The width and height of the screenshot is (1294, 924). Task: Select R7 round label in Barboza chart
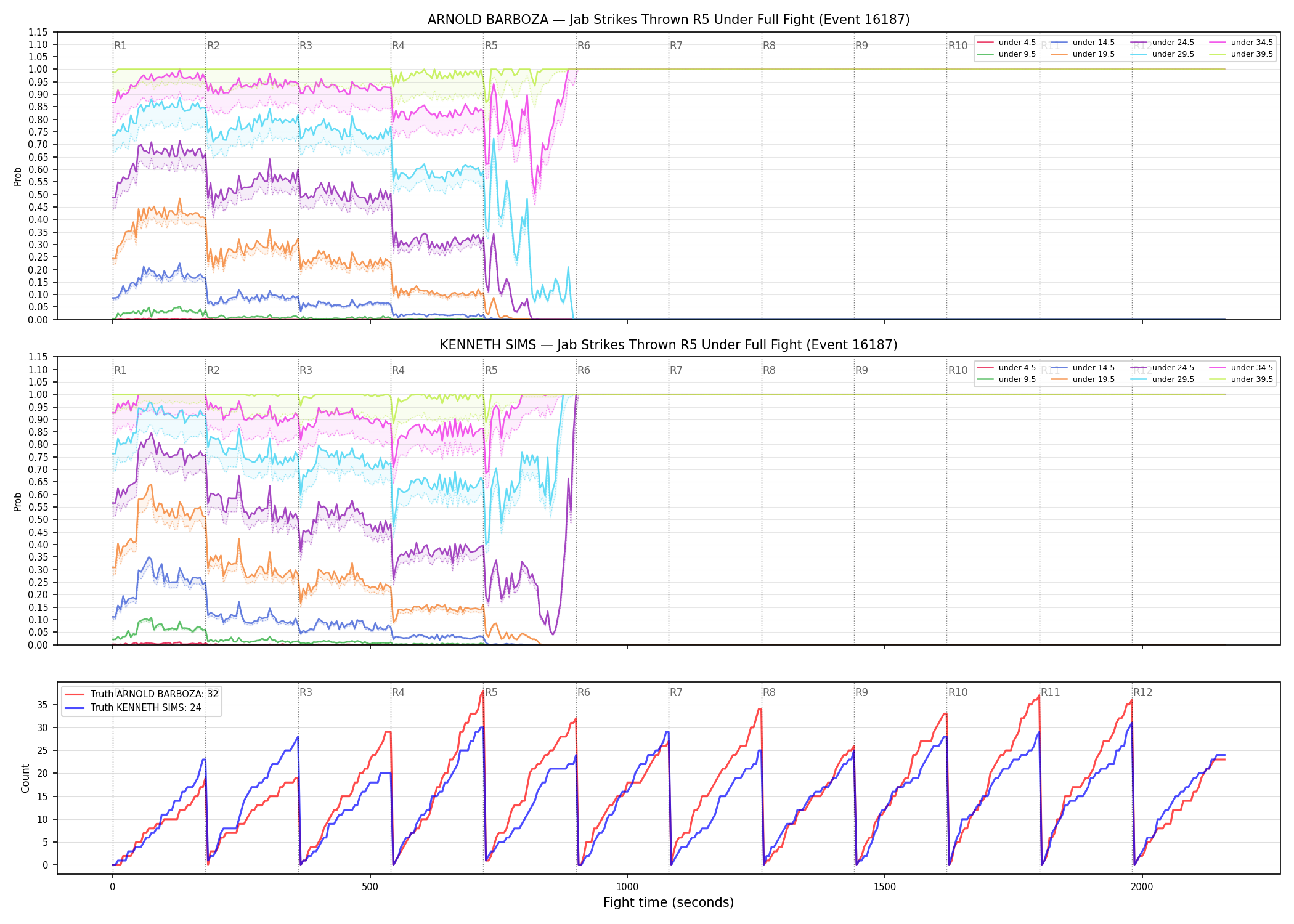tap(676, 46)
